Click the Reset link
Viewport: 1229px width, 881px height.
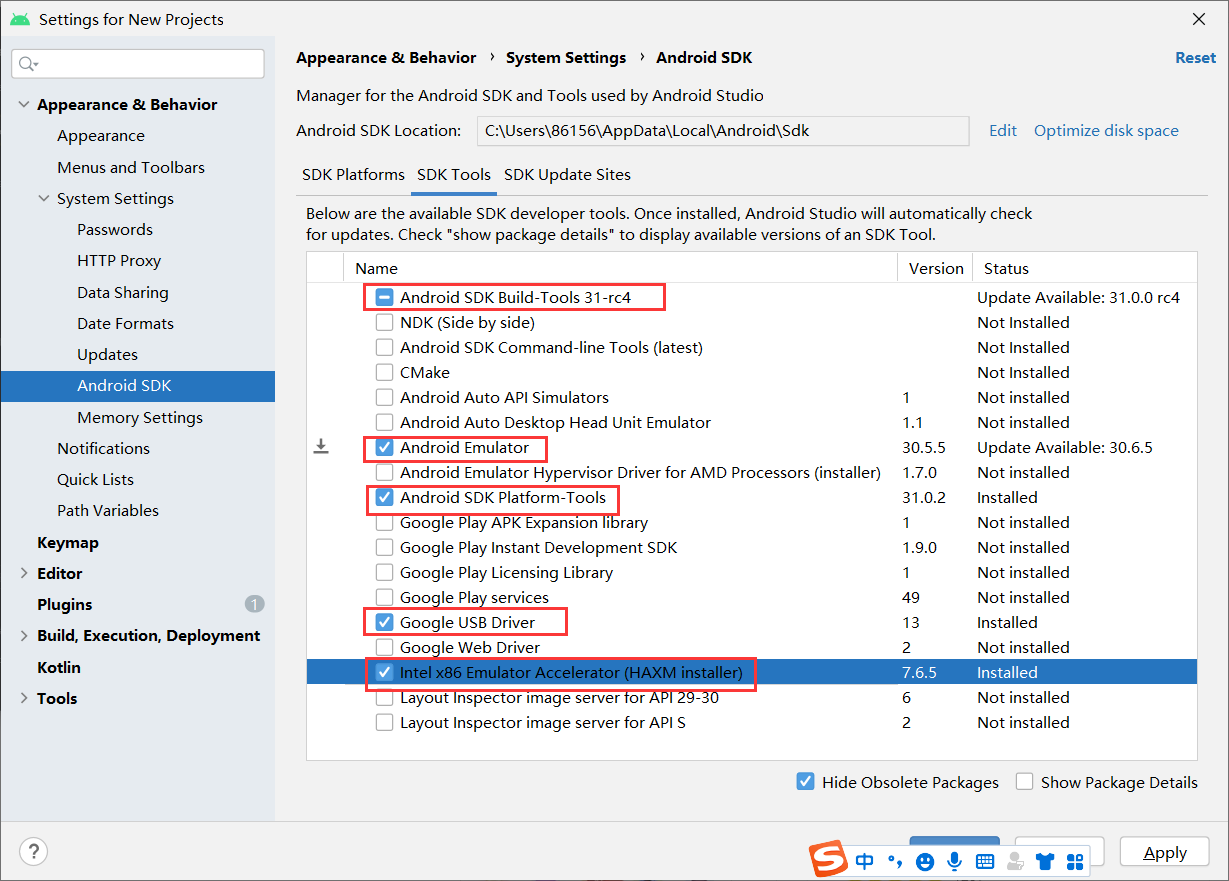click(x=1195, y=58)
